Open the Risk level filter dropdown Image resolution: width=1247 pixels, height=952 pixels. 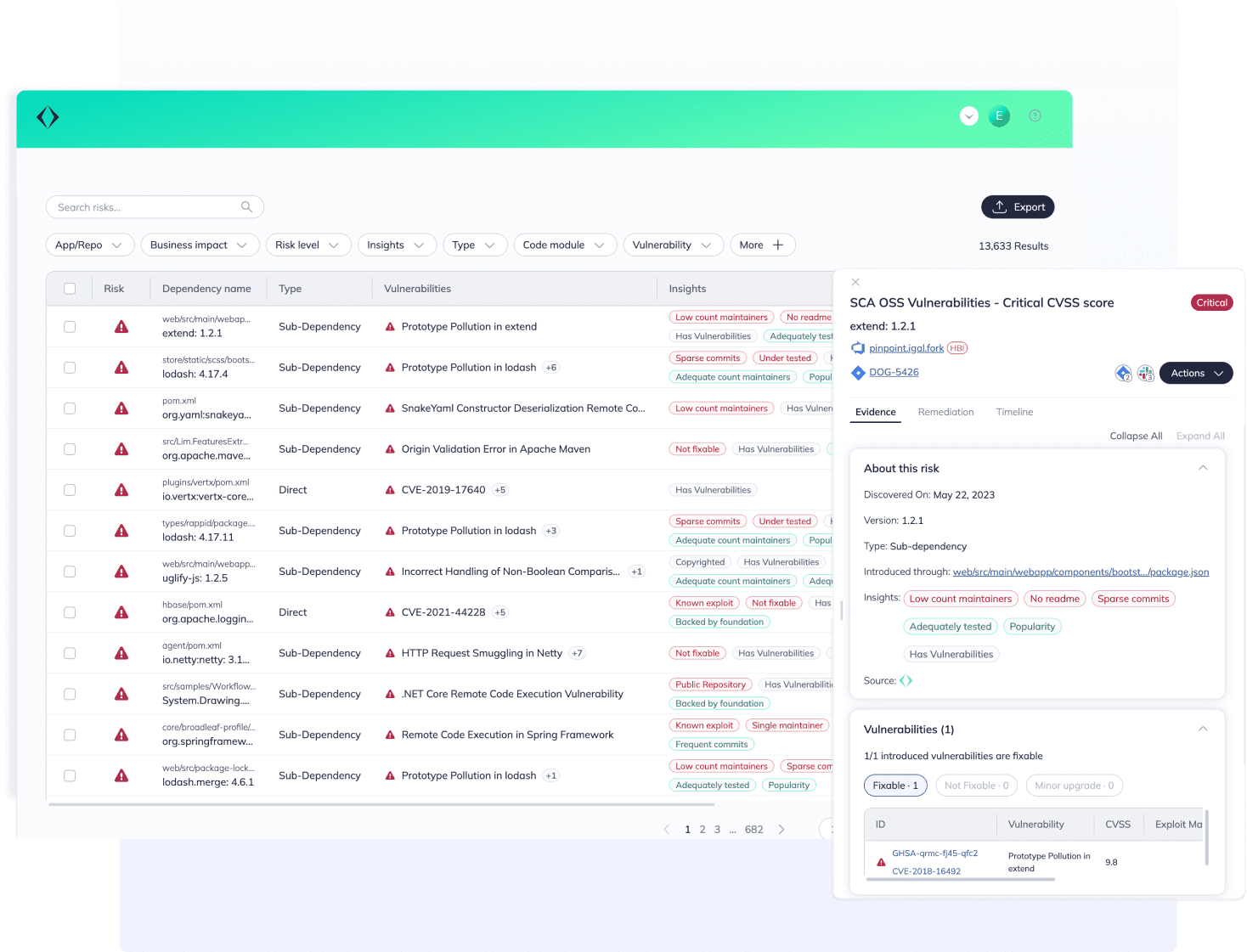(307, 245)
